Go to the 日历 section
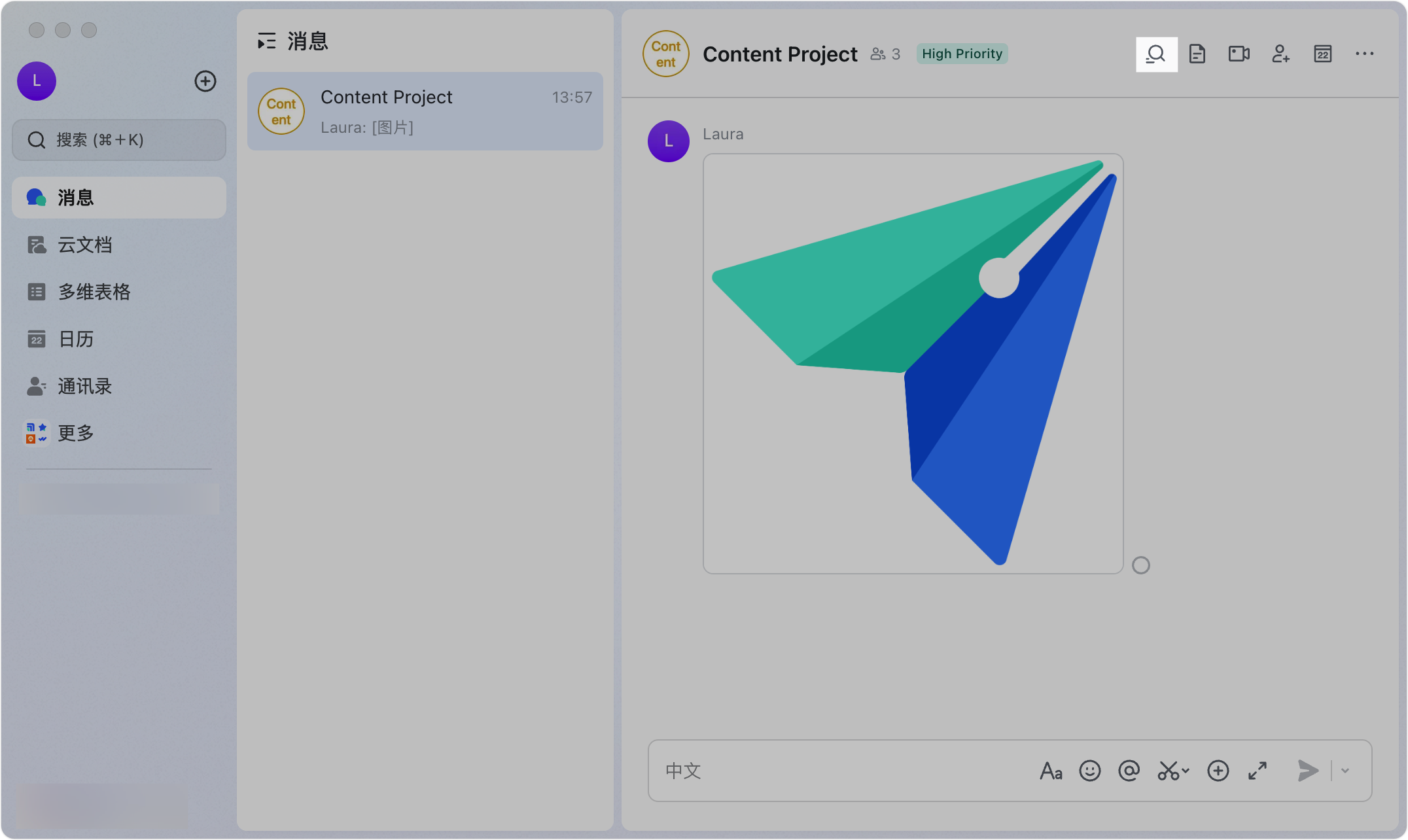Screen dimensions: 1408x840 (75, 339)
